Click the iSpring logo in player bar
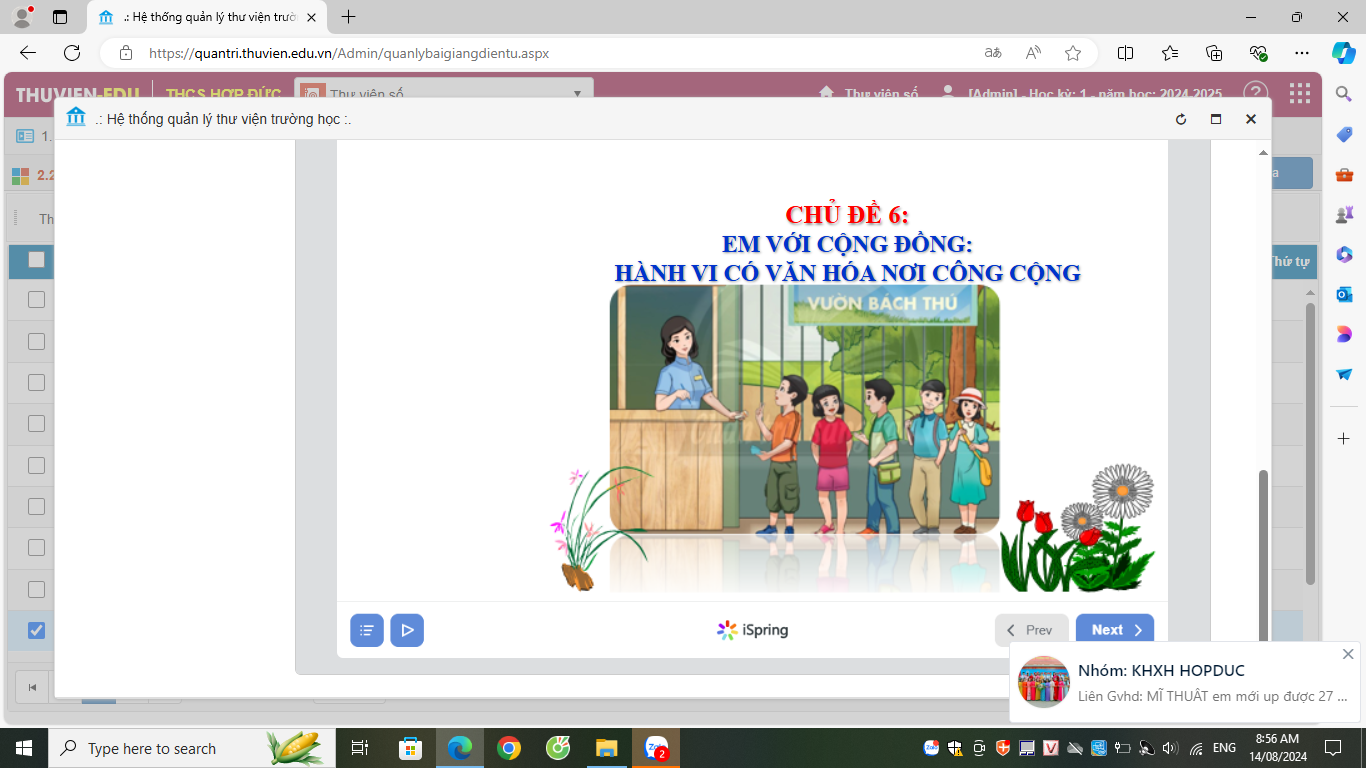The width and height of the screenshot is (1366, 768). point(753,630)
